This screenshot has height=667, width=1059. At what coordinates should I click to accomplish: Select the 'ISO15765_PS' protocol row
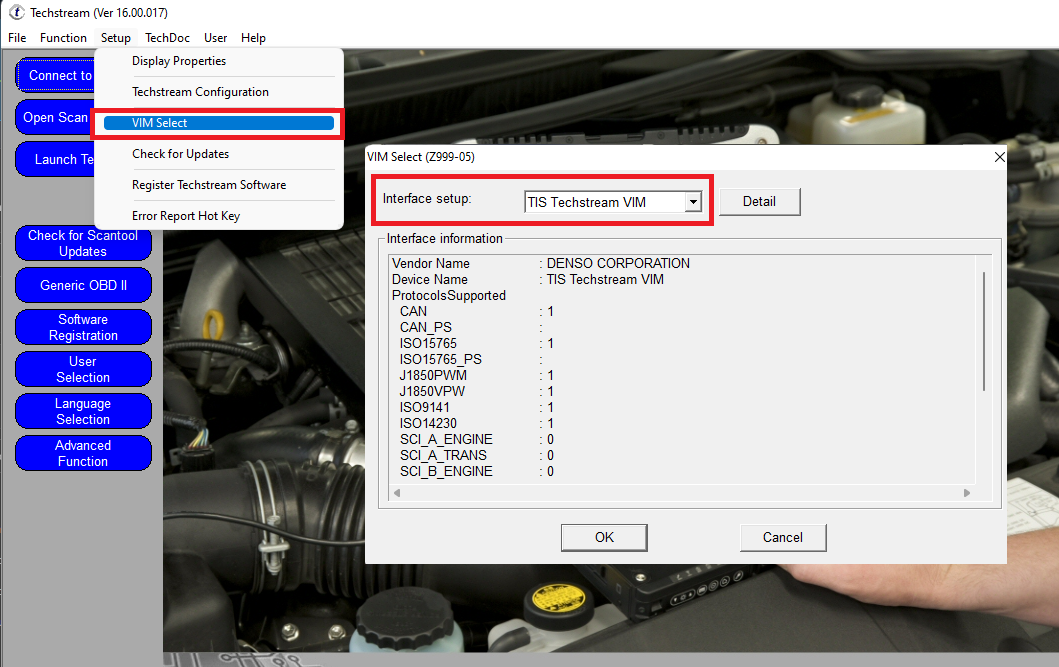pyautogui.click(x=440, y=359)
